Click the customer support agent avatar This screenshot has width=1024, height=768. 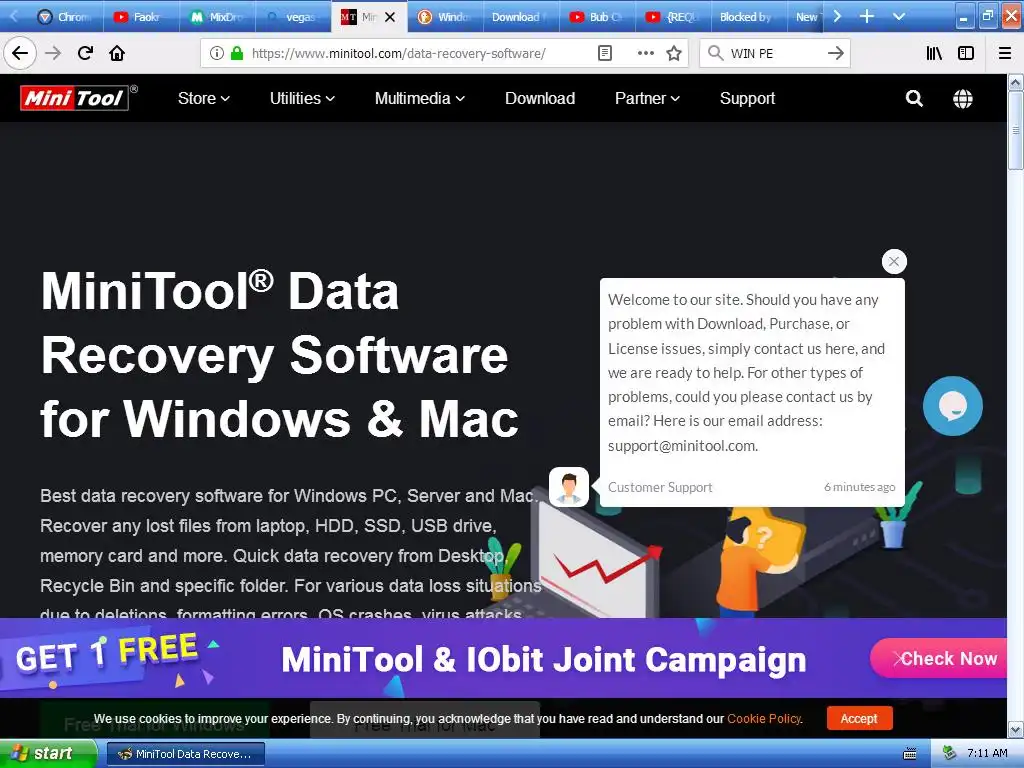tap(569, 487)
